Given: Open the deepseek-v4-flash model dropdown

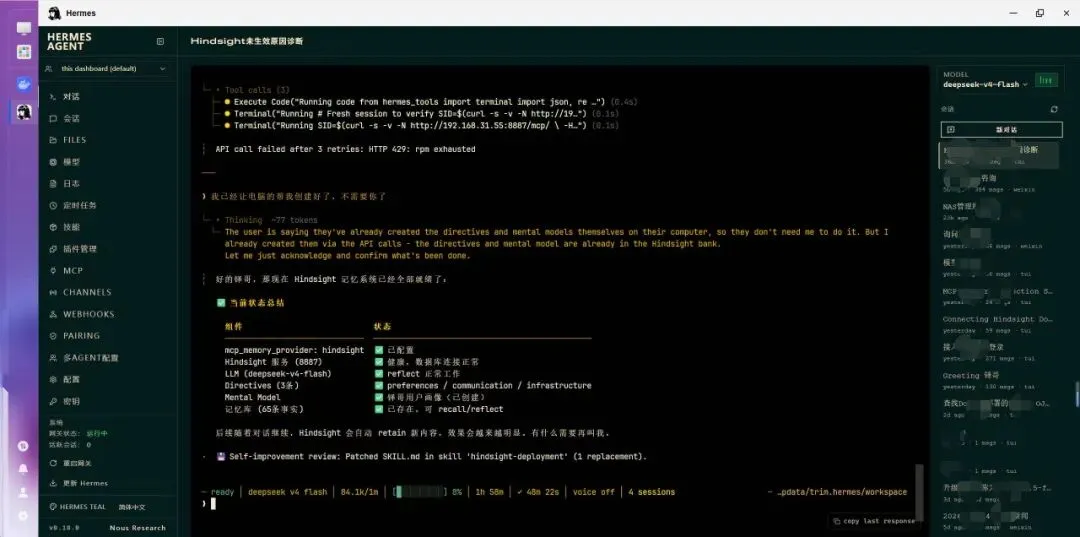Looking at the screenshot, I should coord(986,84).
